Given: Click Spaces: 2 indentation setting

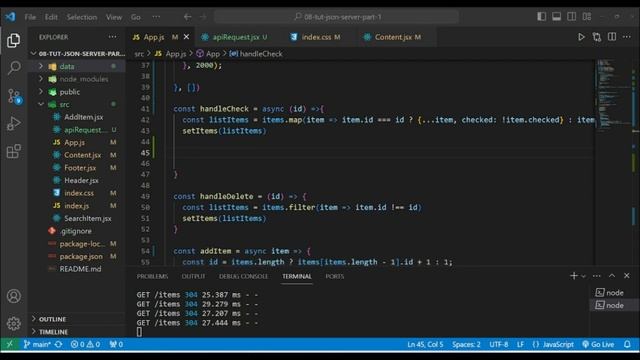Looking at the screenshot, I should 466,344.
